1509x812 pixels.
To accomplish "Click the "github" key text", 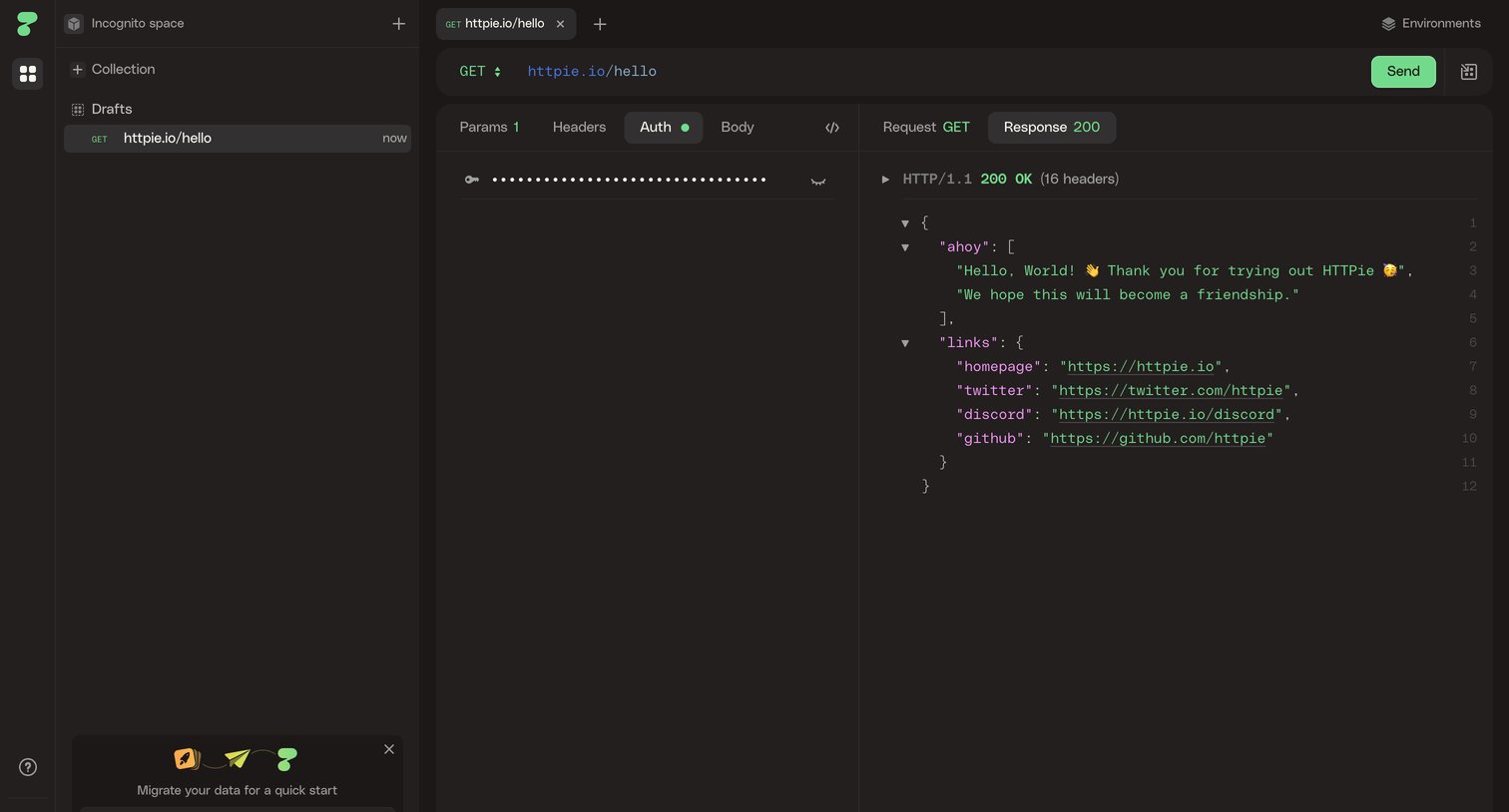I will [990, 439].
